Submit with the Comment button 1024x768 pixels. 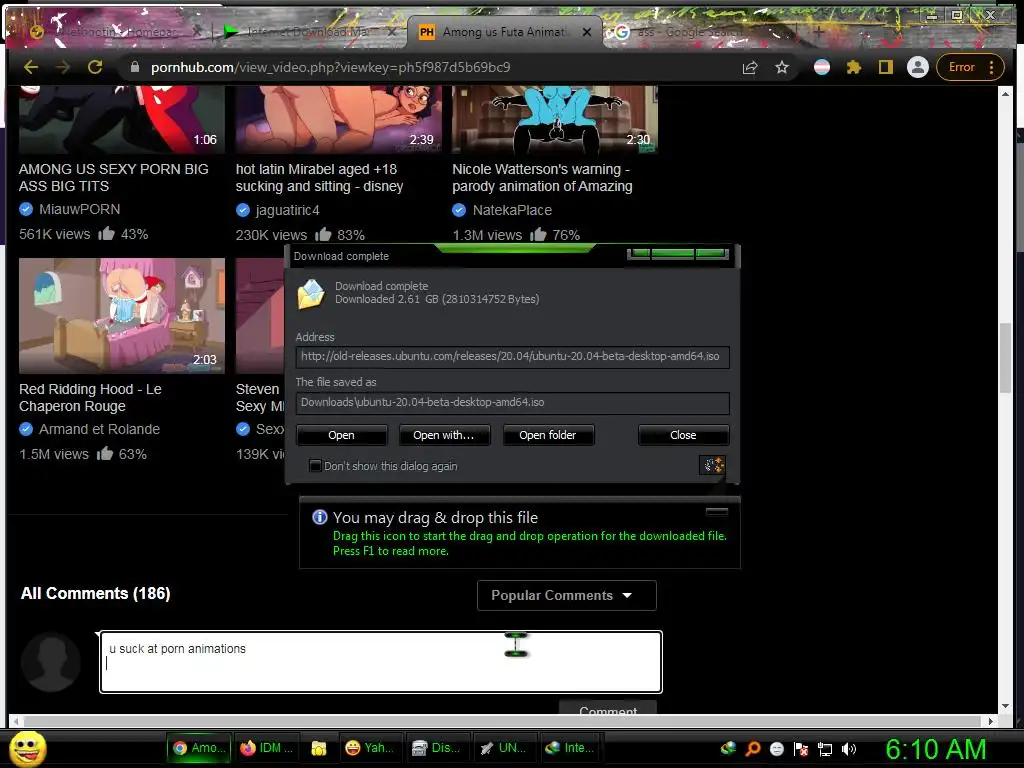pyautogui.click(x=608, y=708)
